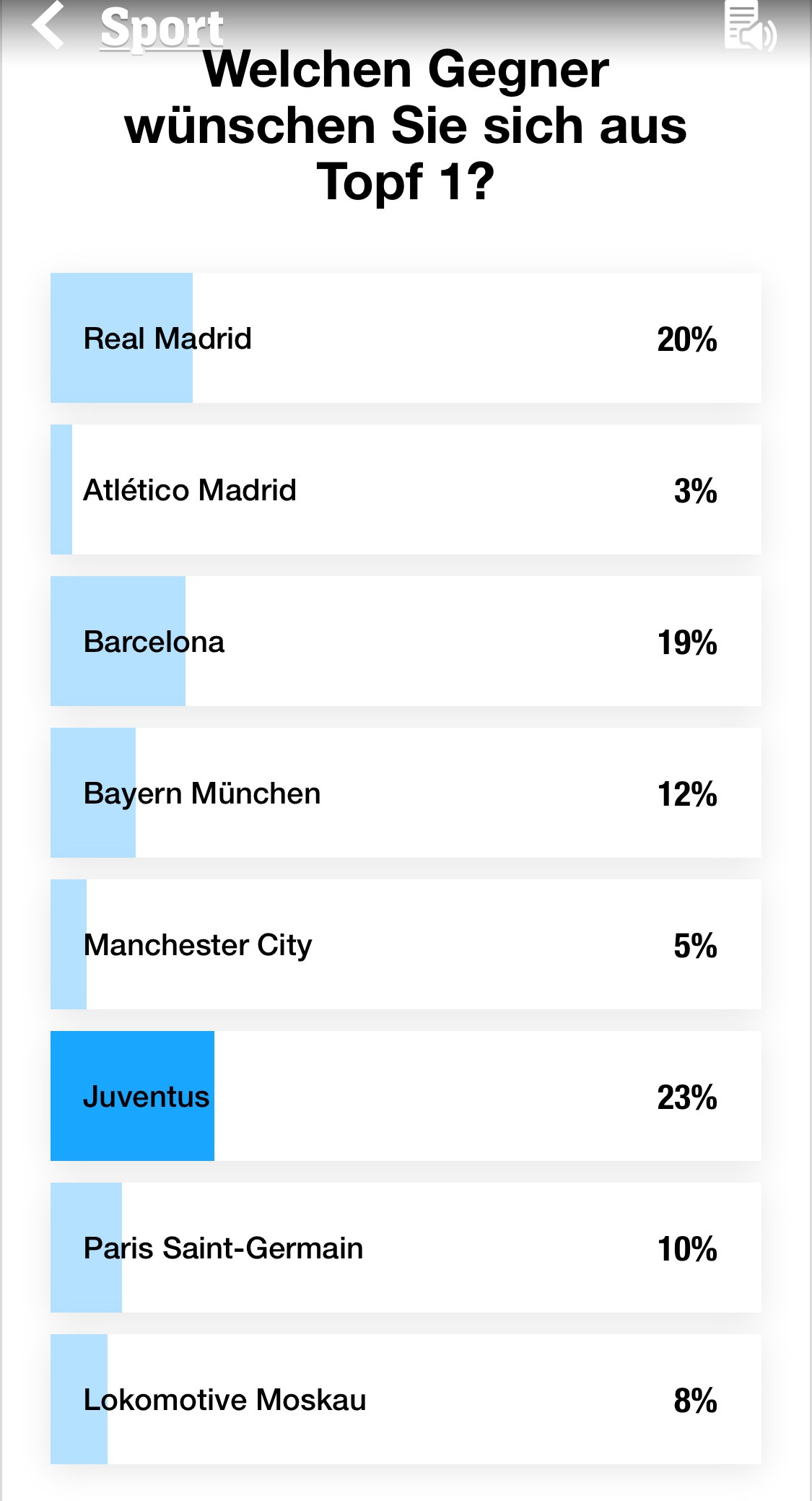Tap the poll question heading text

pyautogui.click(x=406, y=126)
